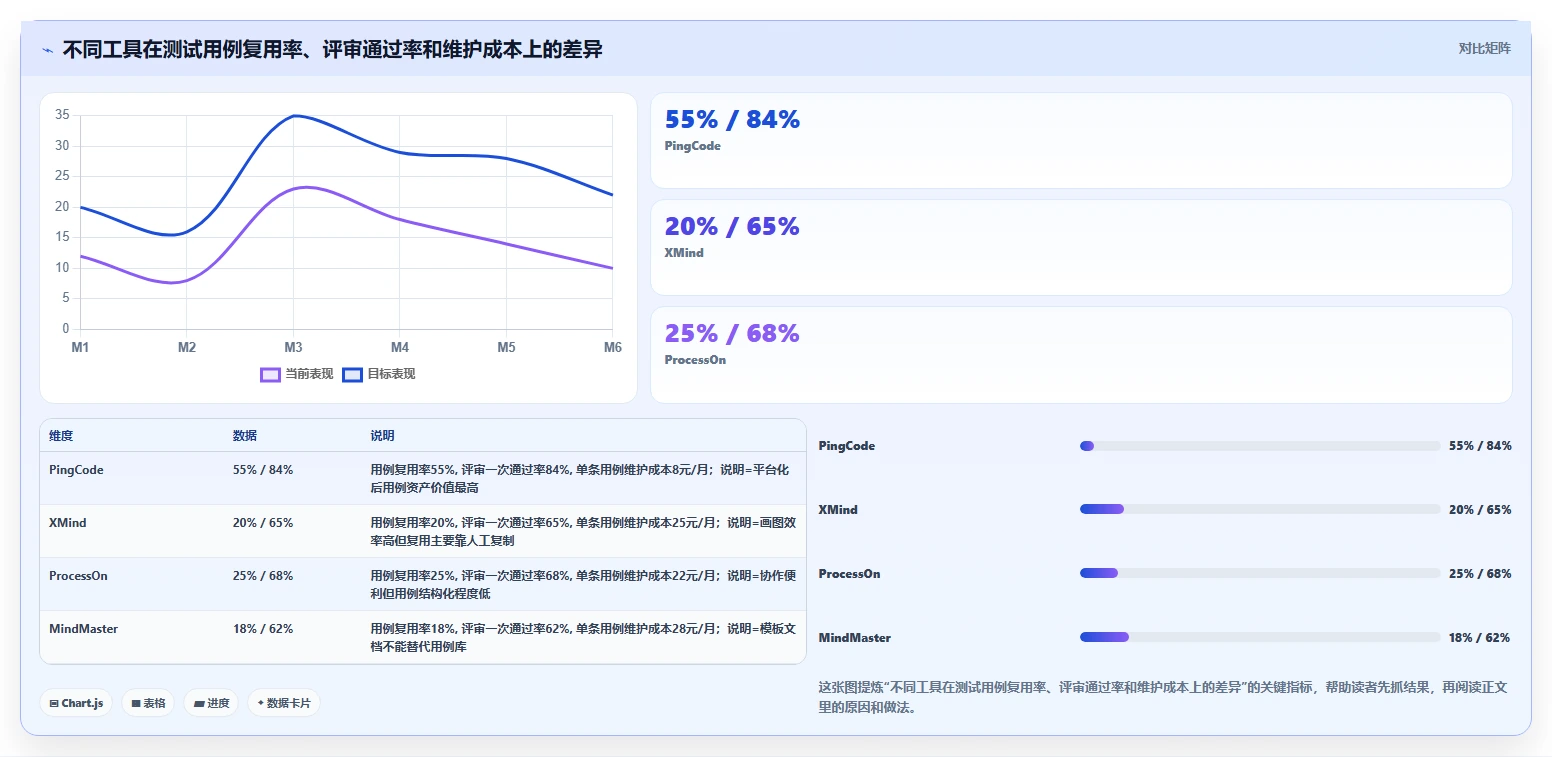
Task: Click the XMind cell in the table
Action: (68, 523)
